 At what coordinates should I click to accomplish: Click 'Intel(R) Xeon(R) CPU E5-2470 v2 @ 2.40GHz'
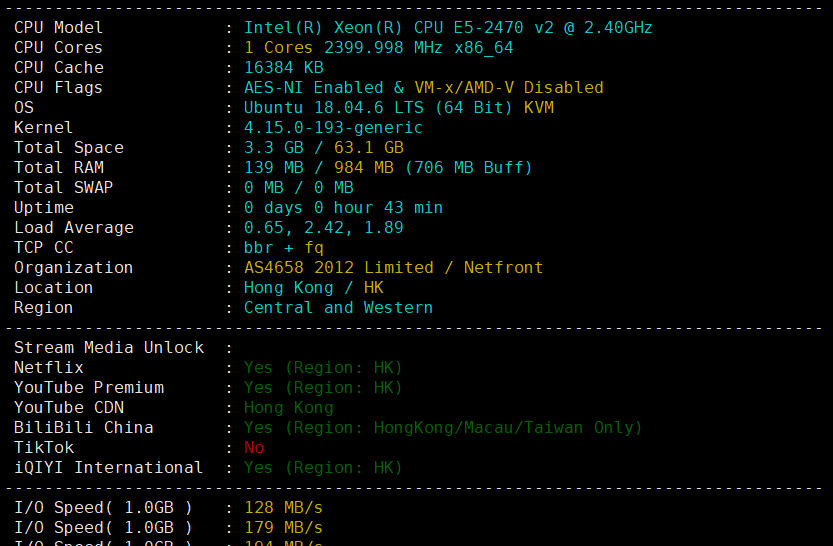pyautogui.click(x=448, y=28)
